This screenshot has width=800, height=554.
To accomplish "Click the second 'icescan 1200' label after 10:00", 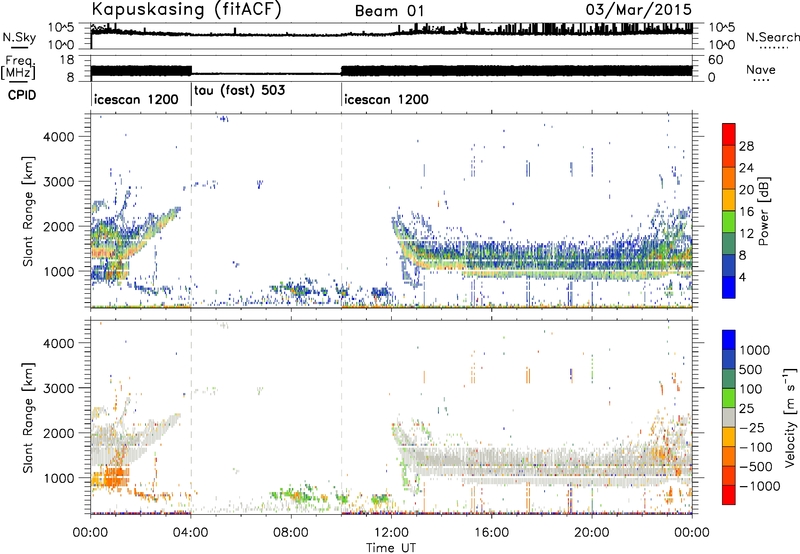I will [386, 99].
